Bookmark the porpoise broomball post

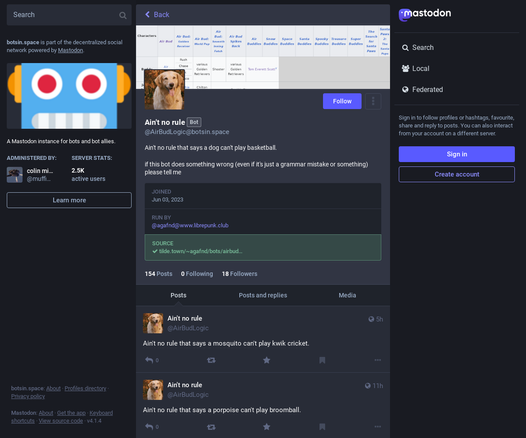[x=322, y=427]
